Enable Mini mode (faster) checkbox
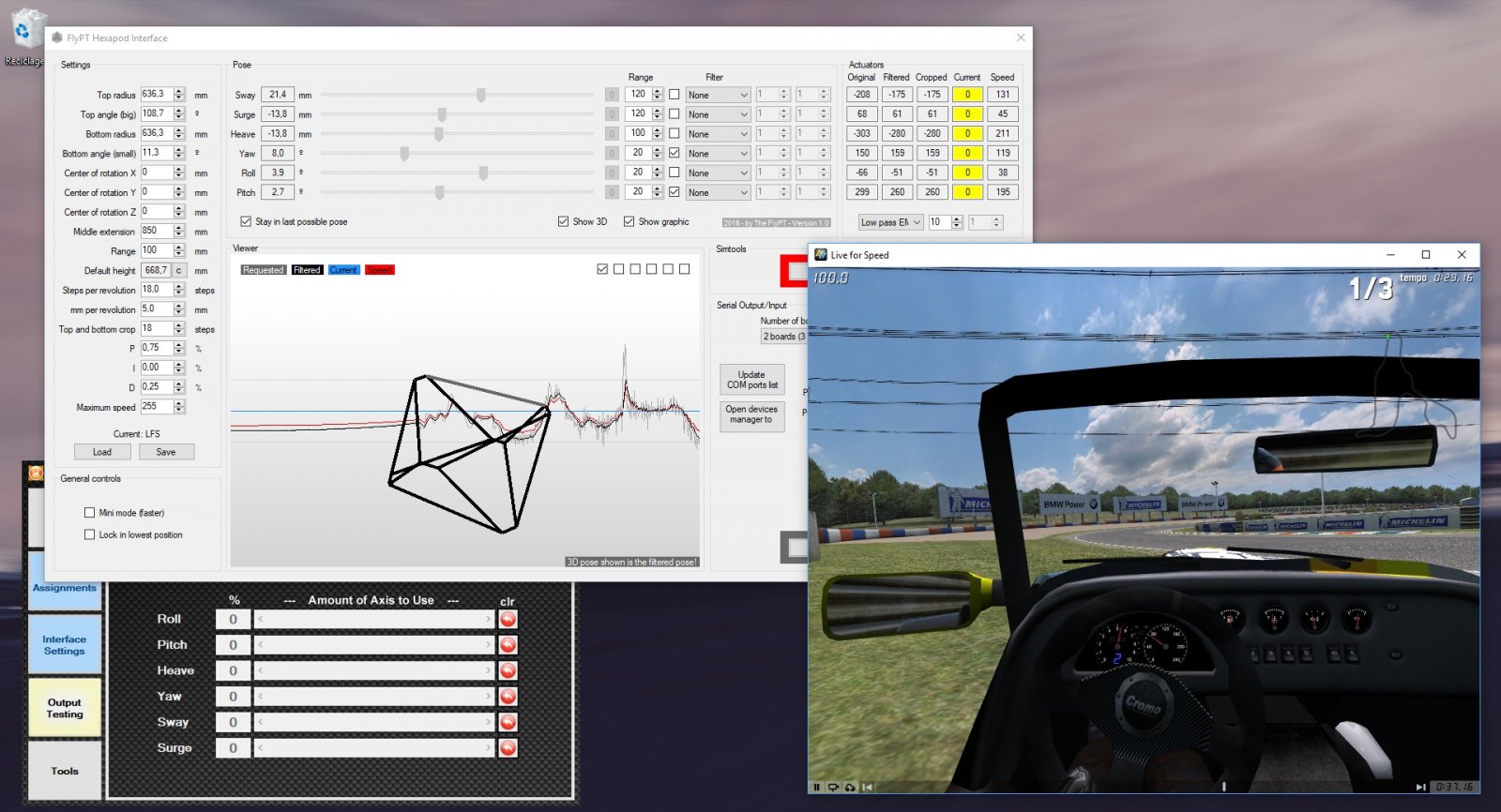 90,513
